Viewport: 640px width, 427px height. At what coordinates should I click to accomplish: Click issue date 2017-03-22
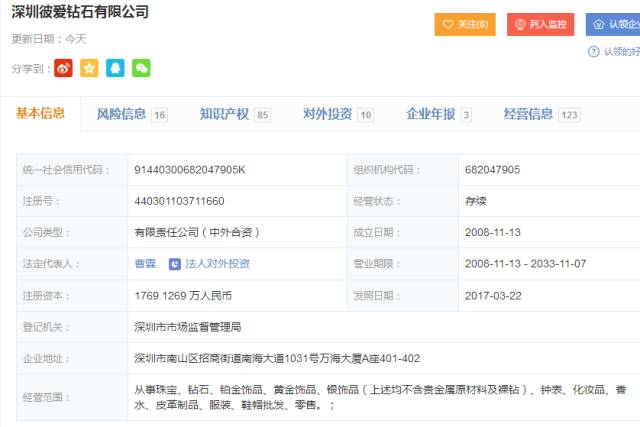tap(493, 296)
